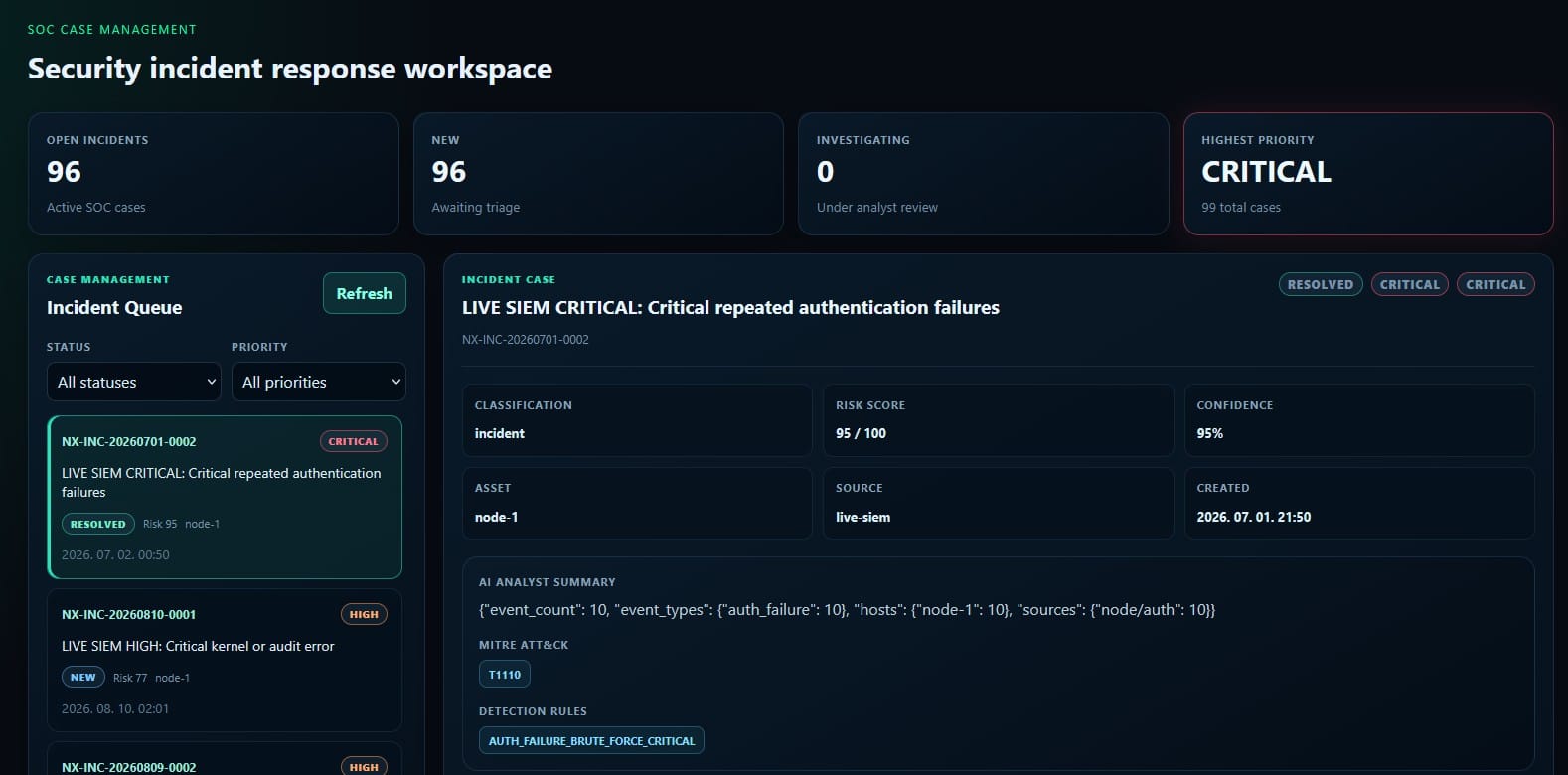Click the Highest Priority CRITICAL card
1568x775 pixels.
point(1368,174)
